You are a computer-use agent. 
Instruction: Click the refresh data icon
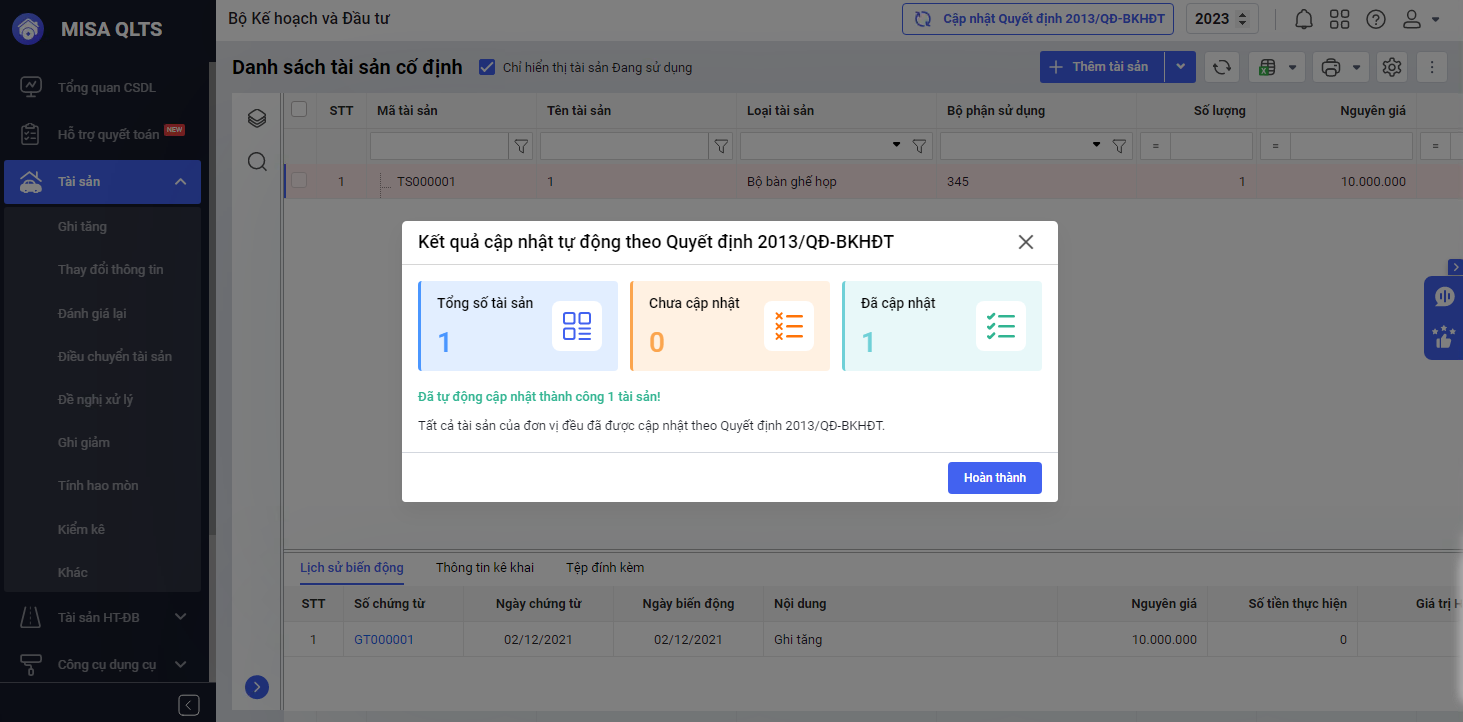(x=1221, y=67)
